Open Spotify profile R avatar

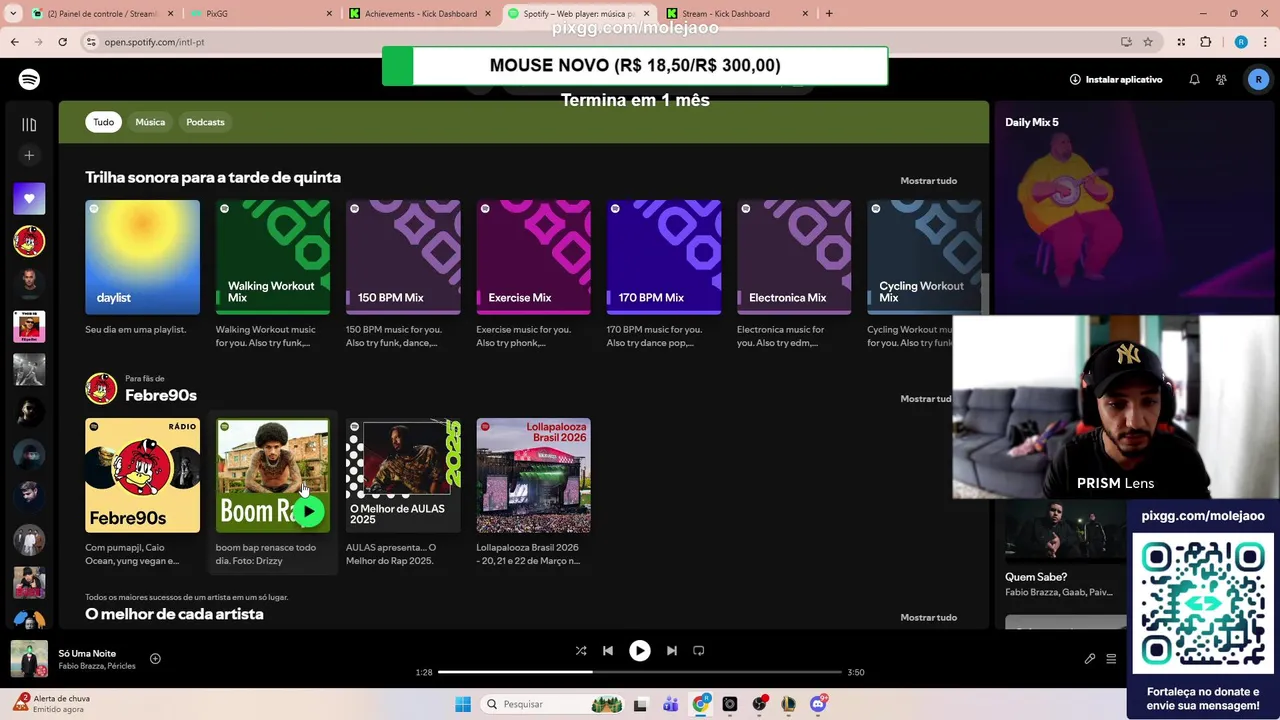(1258, 79)
